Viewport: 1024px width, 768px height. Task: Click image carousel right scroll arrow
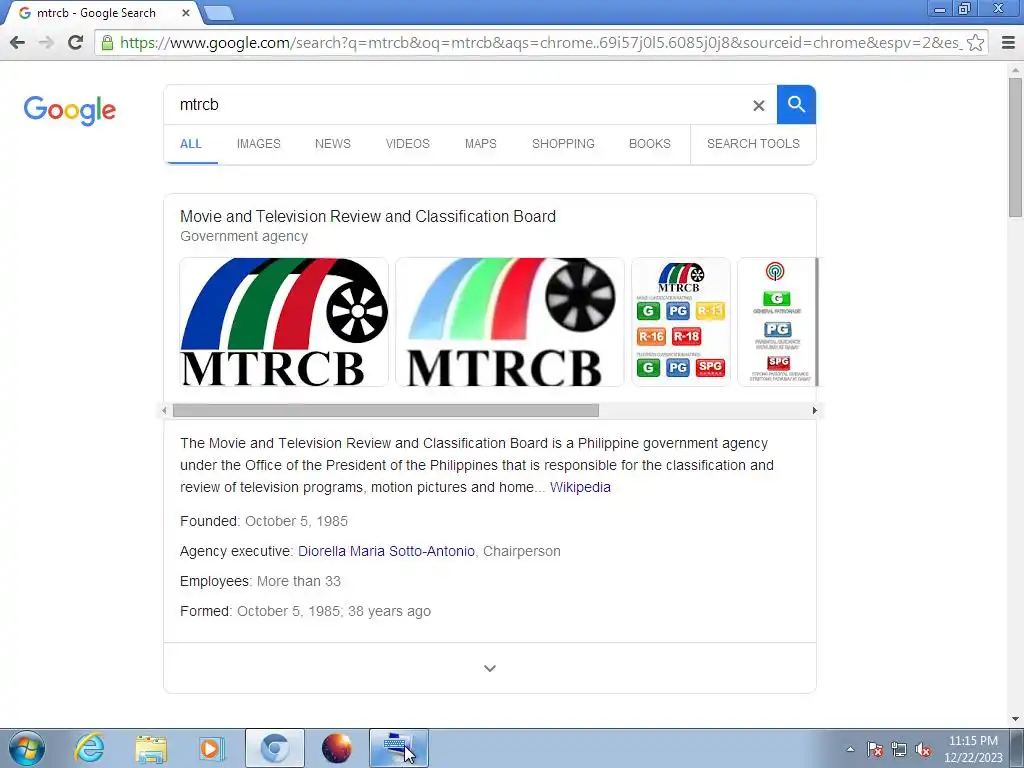[x=814, y=411]
